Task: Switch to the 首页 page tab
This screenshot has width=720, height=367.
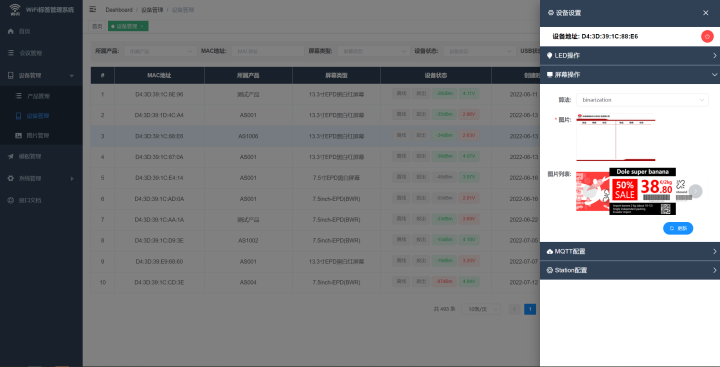Action: click(97, 26)
